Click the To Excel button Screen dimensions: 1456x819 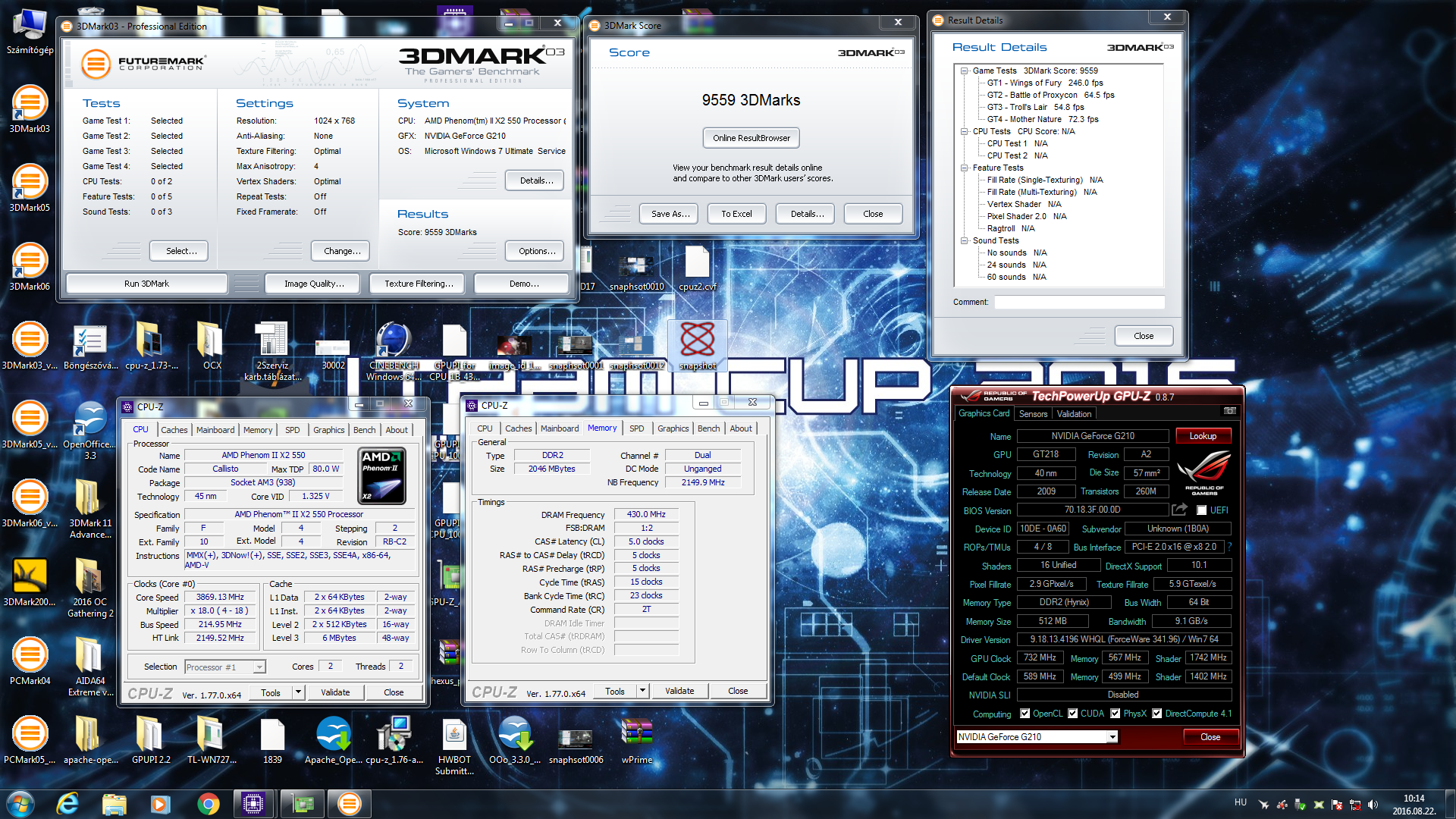tap(737, 214)
